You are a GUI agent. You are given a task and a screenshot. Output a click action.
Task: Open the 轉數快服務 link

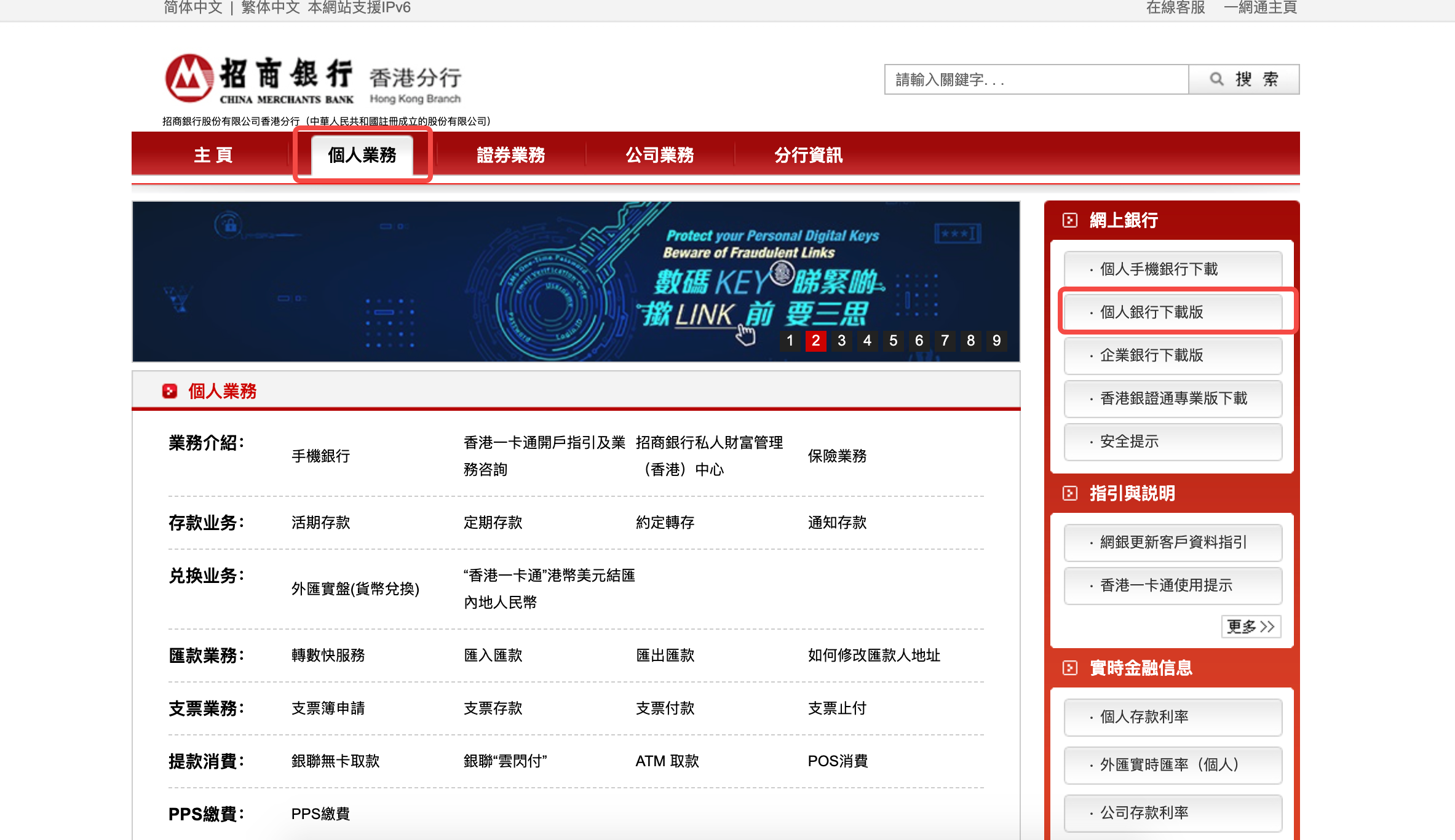point(328,656)
